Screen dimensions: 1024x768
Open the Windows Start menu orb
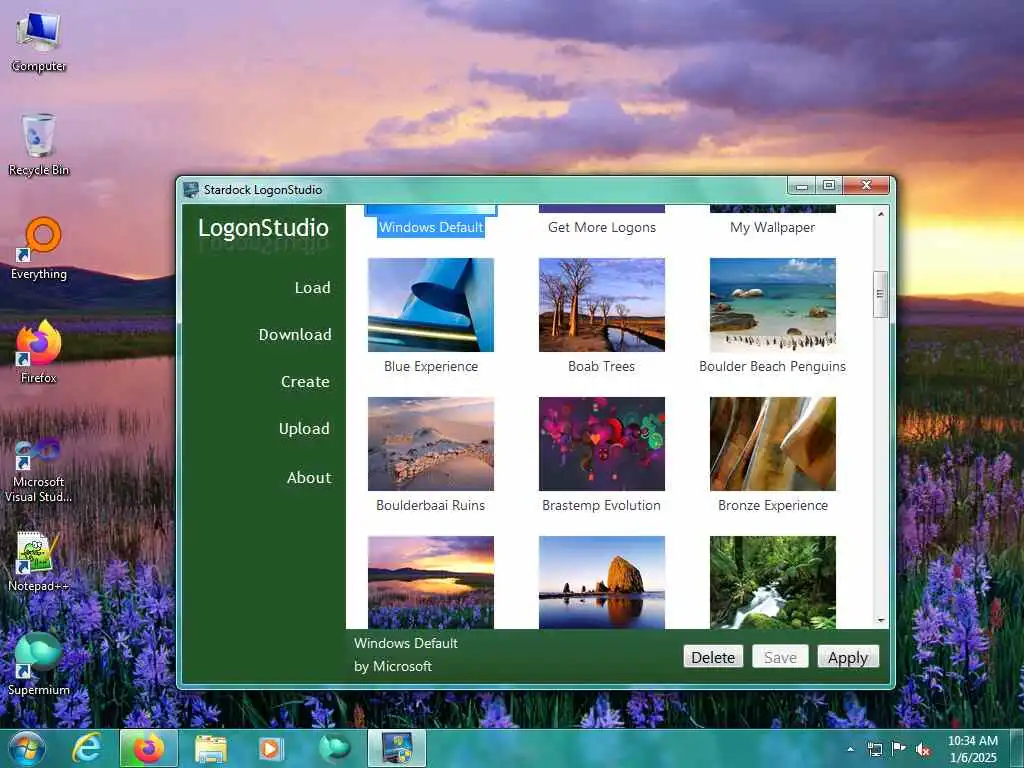pyautogui.click(x=27, y=749)
